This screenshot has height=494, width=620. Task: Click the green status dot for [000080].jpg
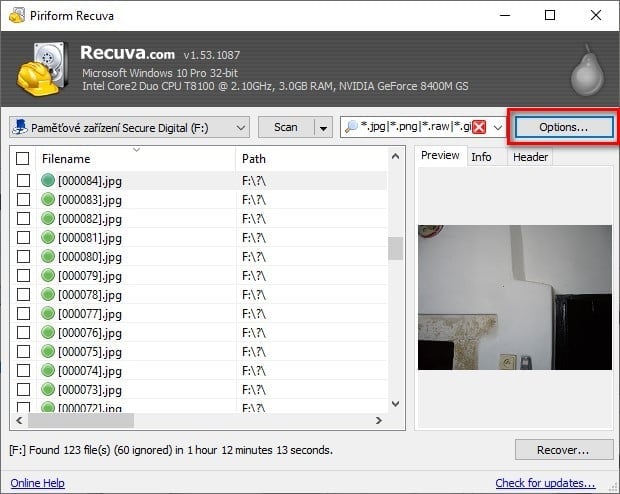point(48,256)
